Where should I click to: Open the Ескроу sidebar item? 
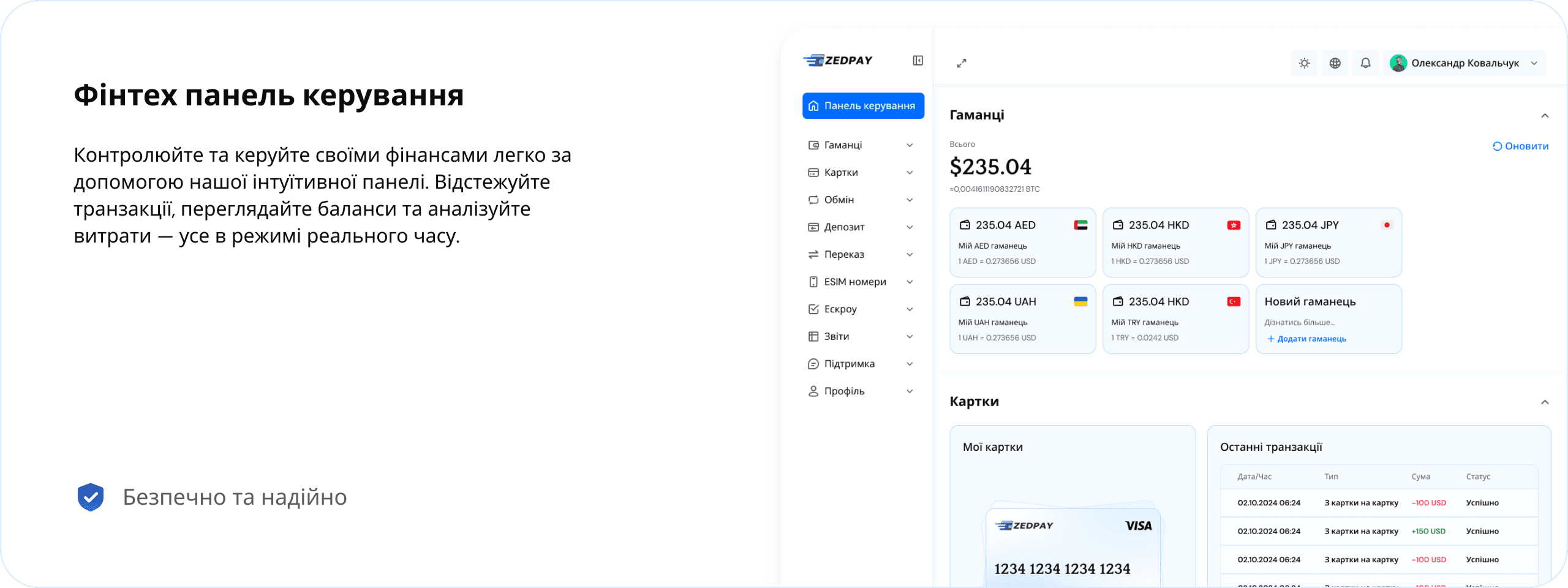tap(840, 309)
